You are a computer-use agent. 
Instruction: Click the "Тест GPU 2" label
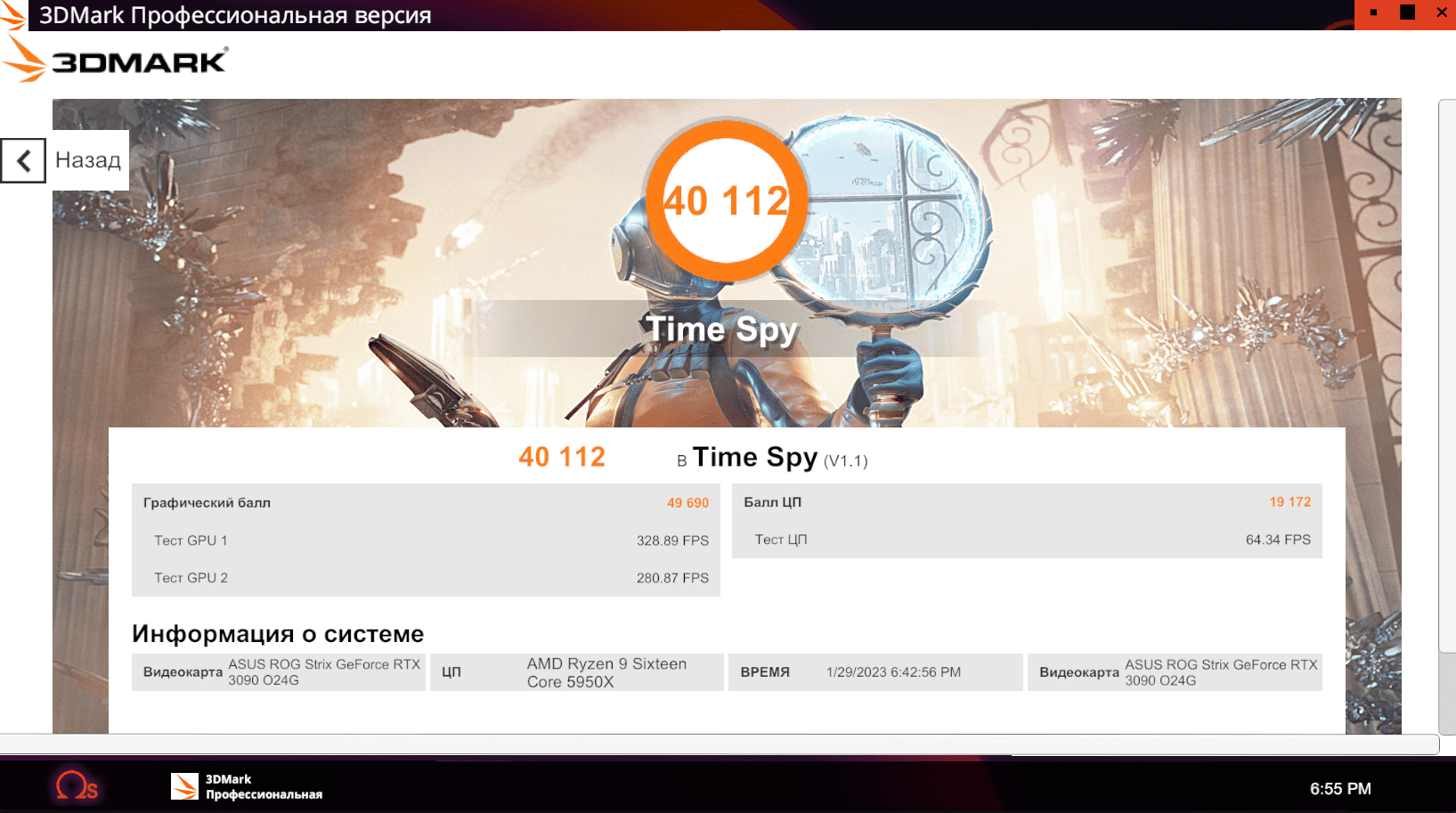coord(191,578)
